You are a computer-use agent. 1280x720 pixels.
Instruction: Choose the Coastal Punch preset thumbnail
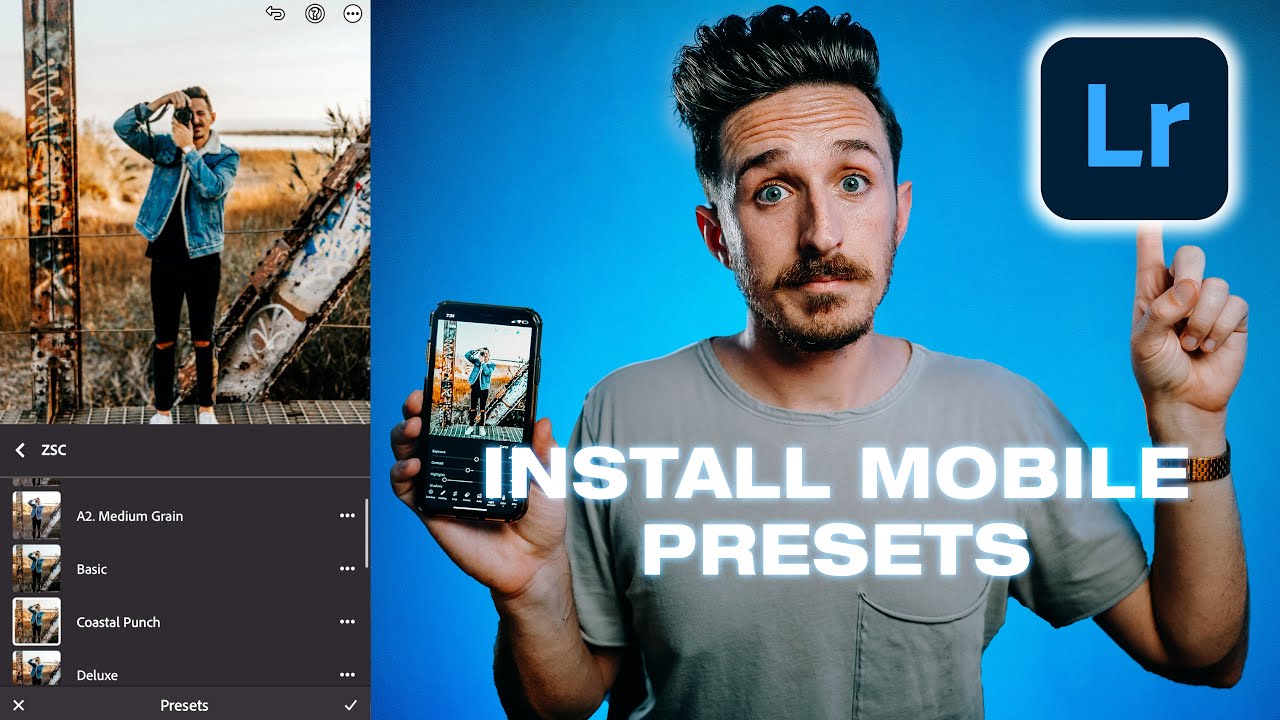pos(36,621)
